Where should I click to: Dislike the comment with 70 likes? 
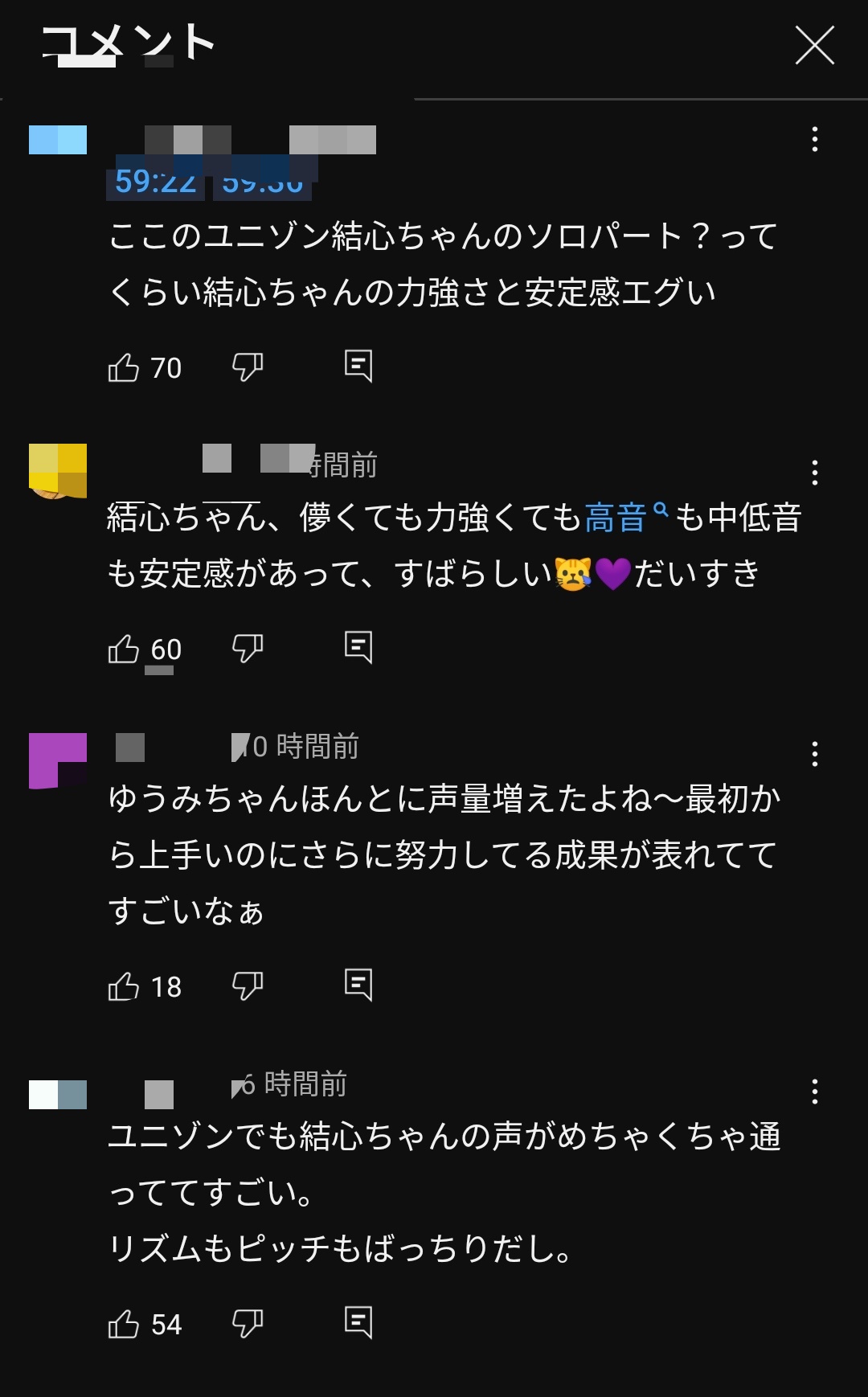tap(248, 367)
